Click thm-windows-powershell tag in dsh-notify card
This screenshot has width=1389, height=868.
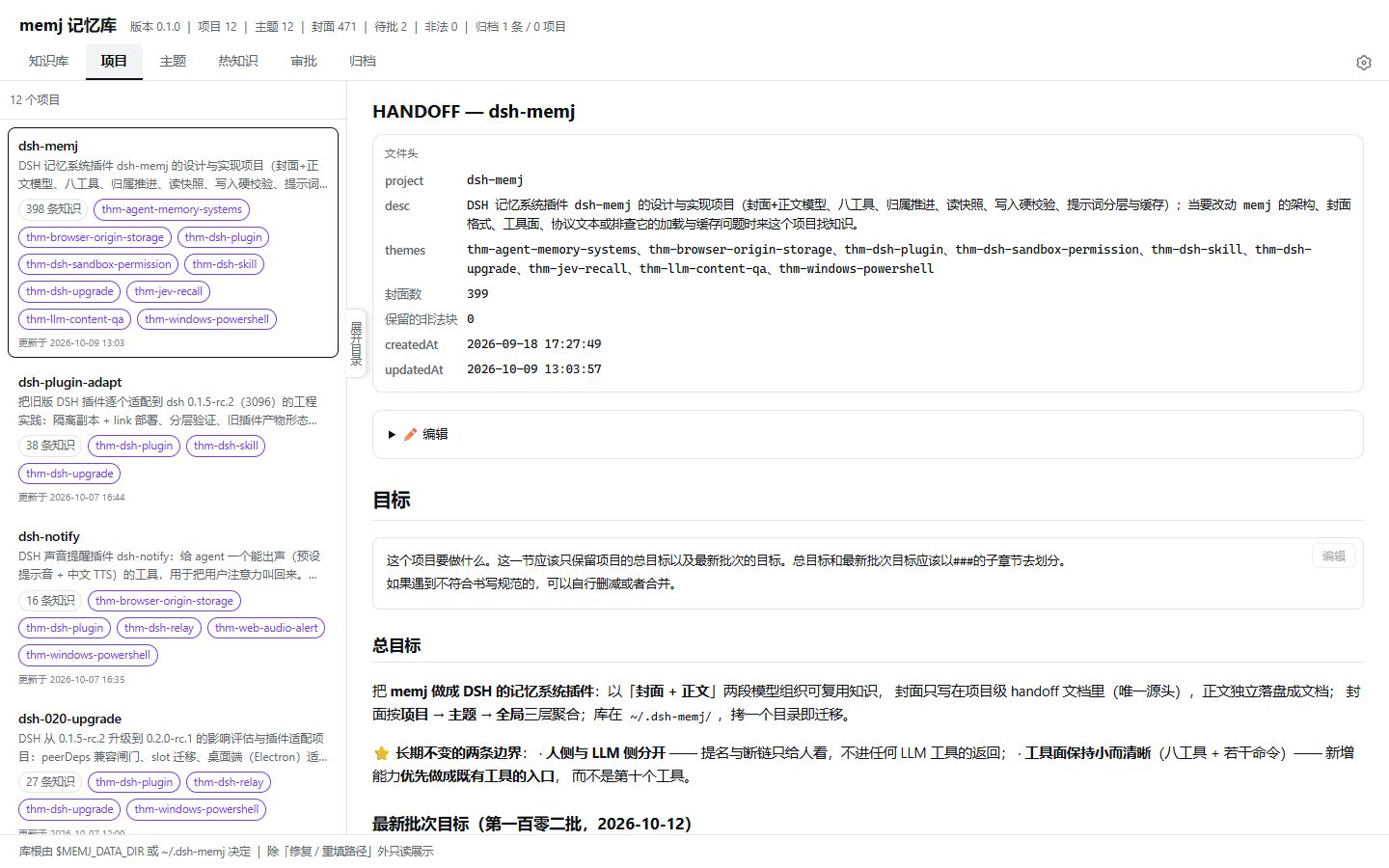88,655
